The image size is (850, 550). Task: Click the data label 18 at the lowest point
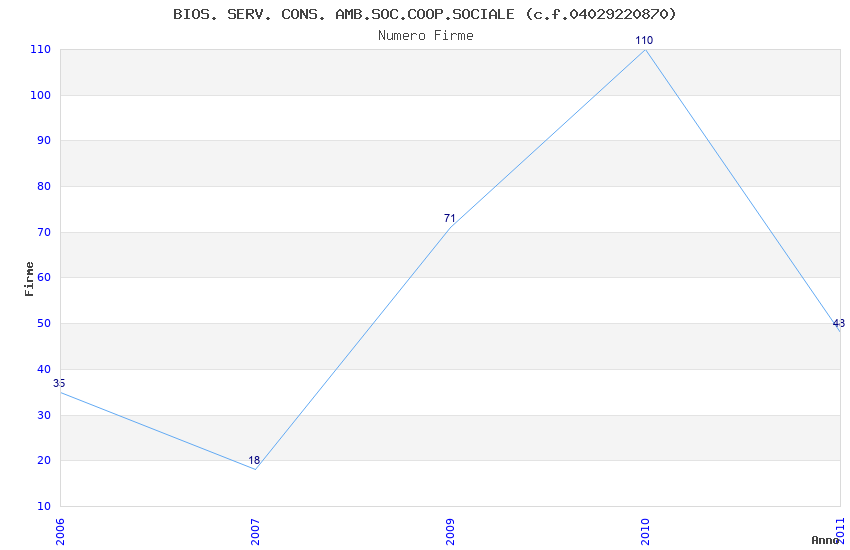point(254,460)
